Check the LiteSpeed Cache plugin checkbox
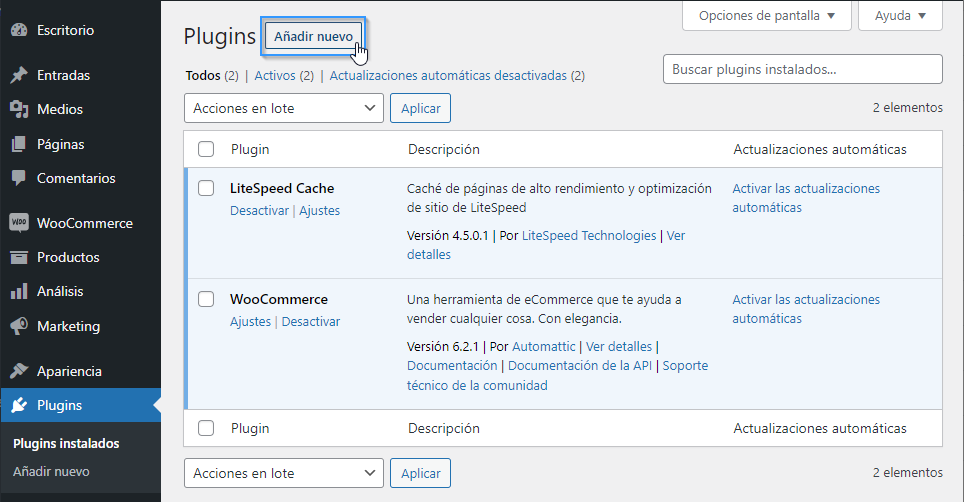The height and width of the screenshot is (502, 964). tap(206, 188)
